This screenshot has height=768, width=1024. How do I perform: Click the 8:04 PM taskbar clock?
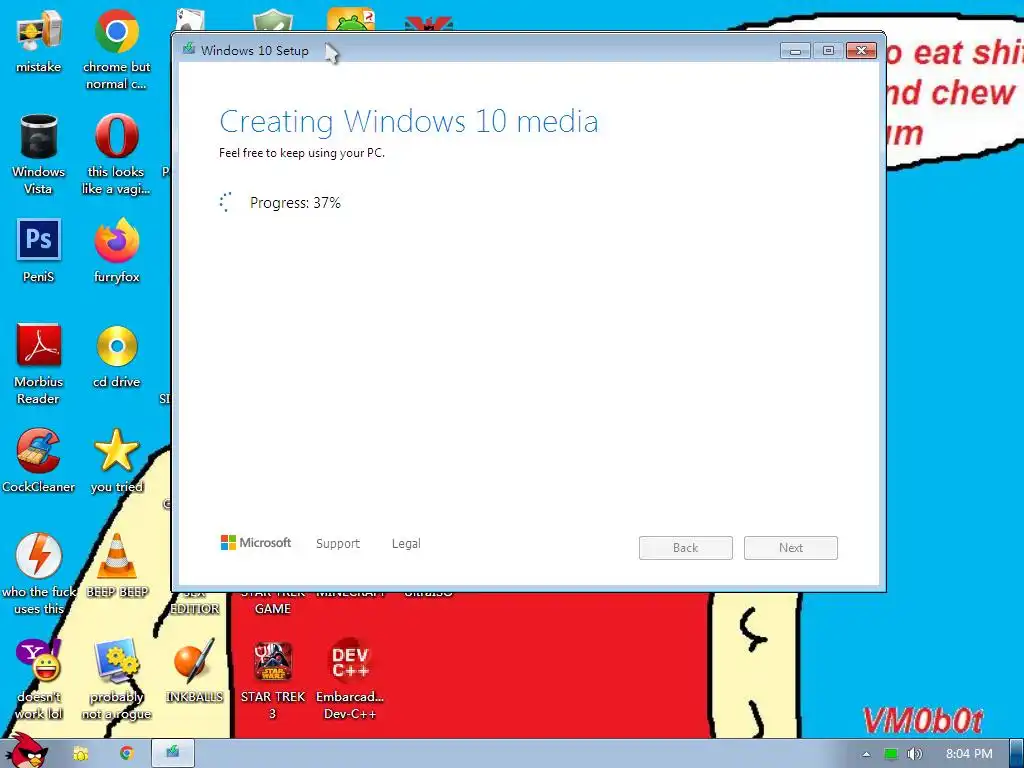click(969, 754)
